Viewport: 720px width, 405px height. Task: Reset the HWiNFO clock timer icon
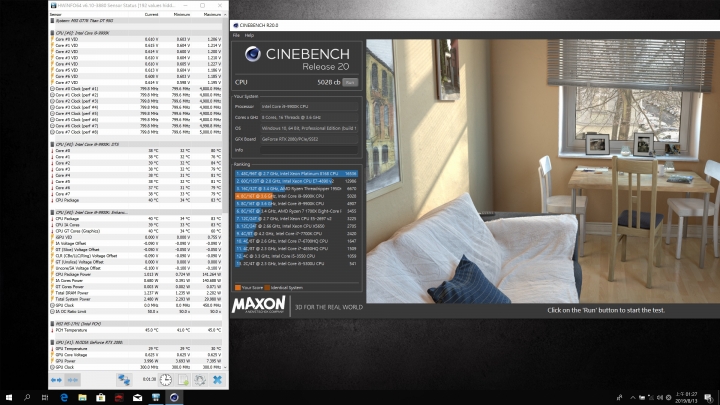[166, 380]
